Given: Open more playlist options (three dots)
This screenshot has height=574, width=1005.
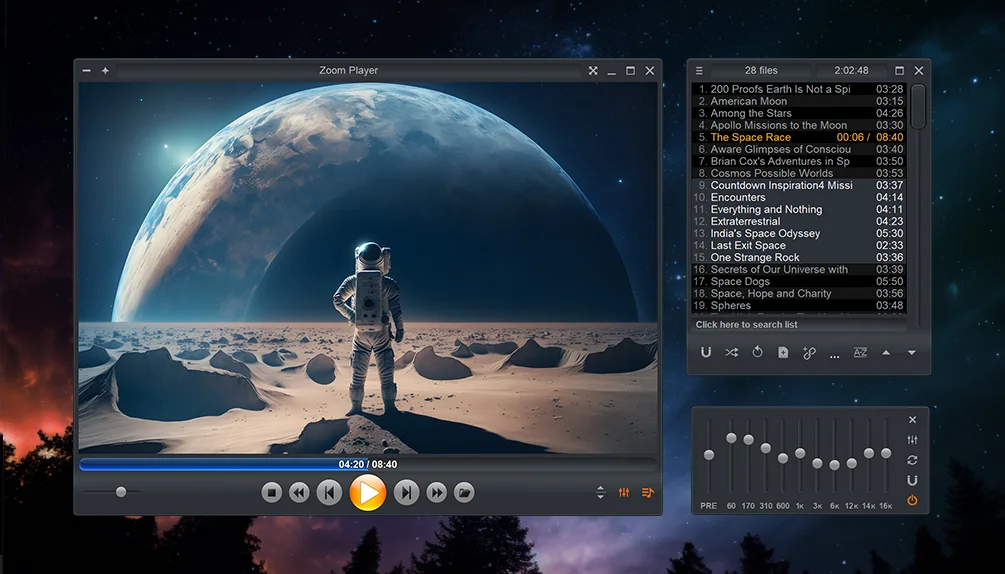Looking at the screenshot, I should click(x=834, y=356).
